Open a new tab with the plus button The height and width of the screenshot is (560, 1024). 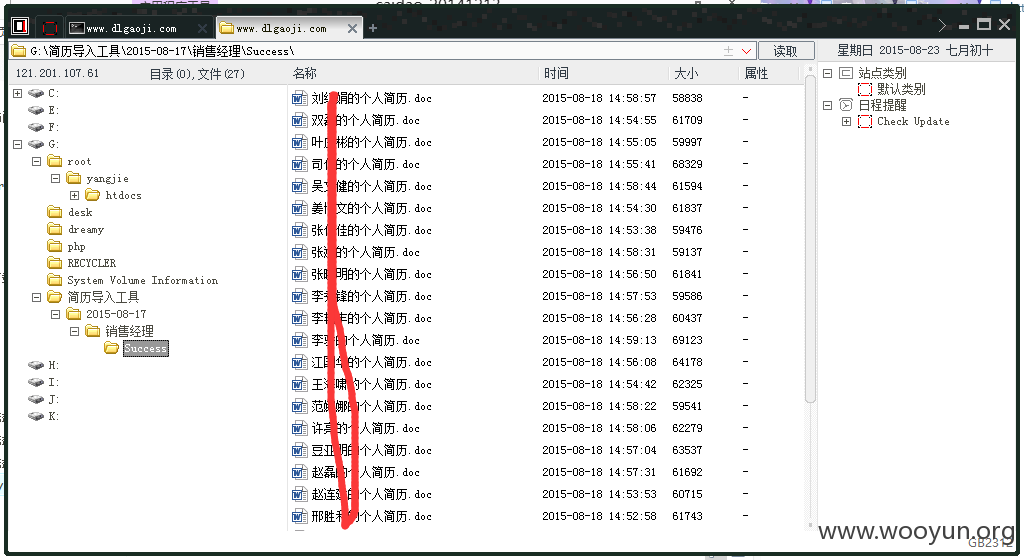click(373, 28)
